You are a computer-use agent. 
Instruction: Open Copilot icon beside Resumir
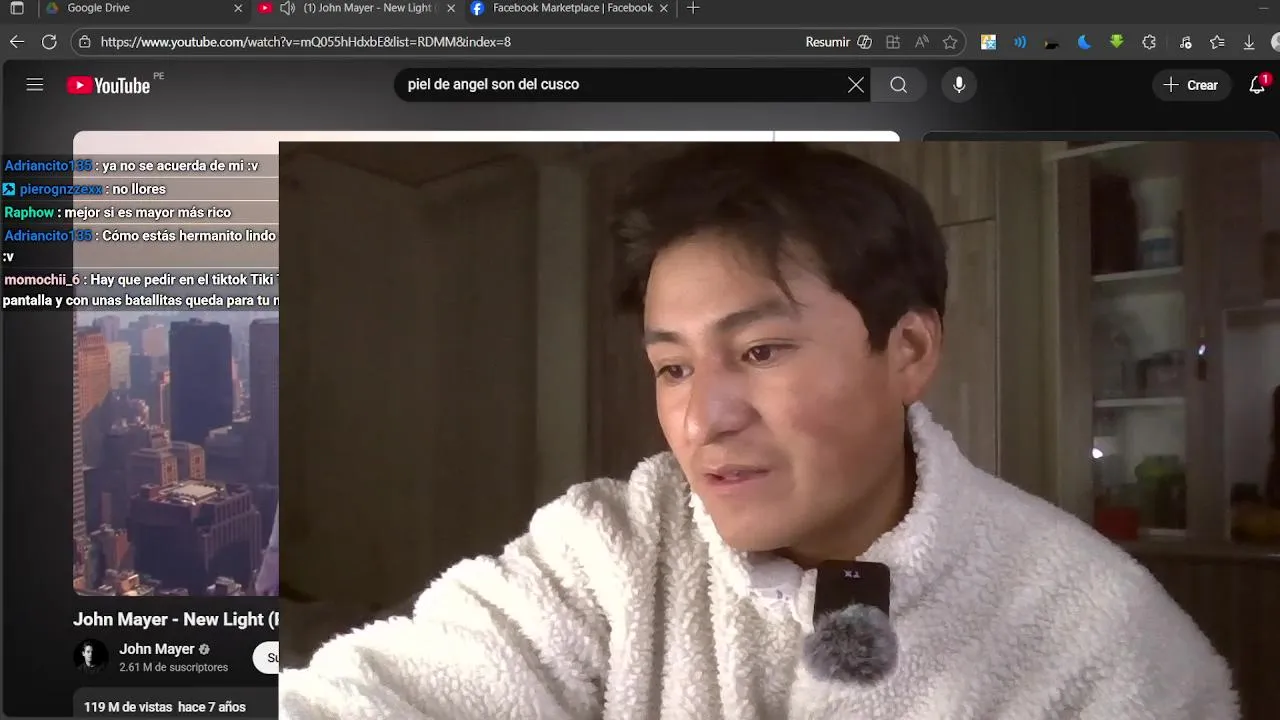pos(865,42)
